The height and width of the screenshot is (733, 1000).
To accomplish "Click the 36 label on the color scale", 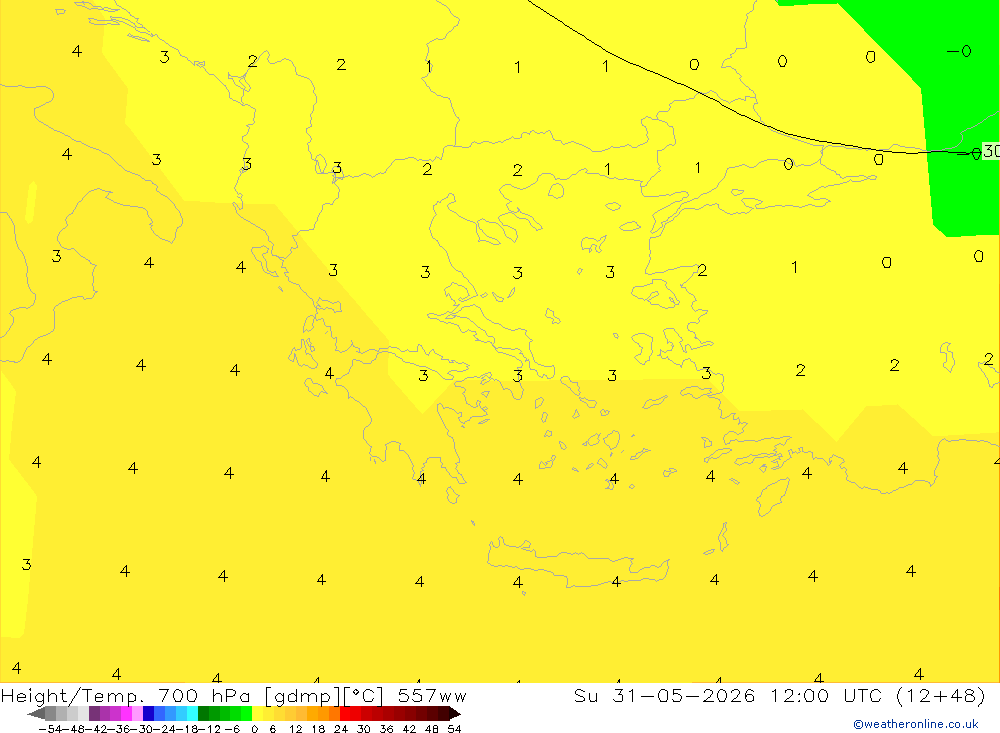I will click(x=386, y=729).
